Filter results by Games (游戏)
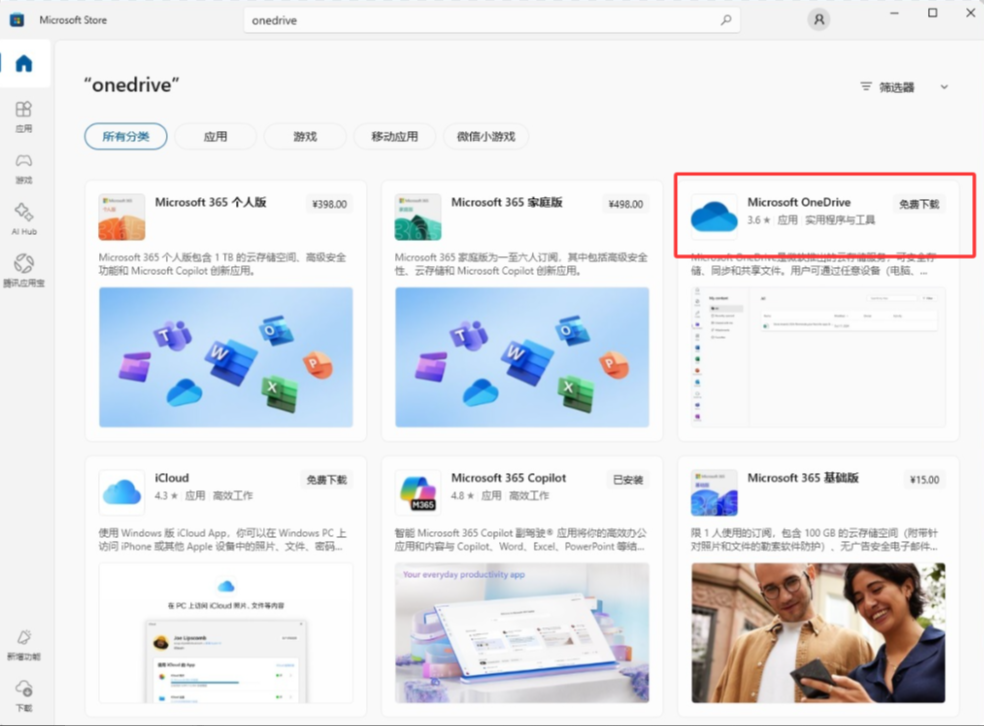The height and width of the screenshot is (726, 984). (305, 137)
